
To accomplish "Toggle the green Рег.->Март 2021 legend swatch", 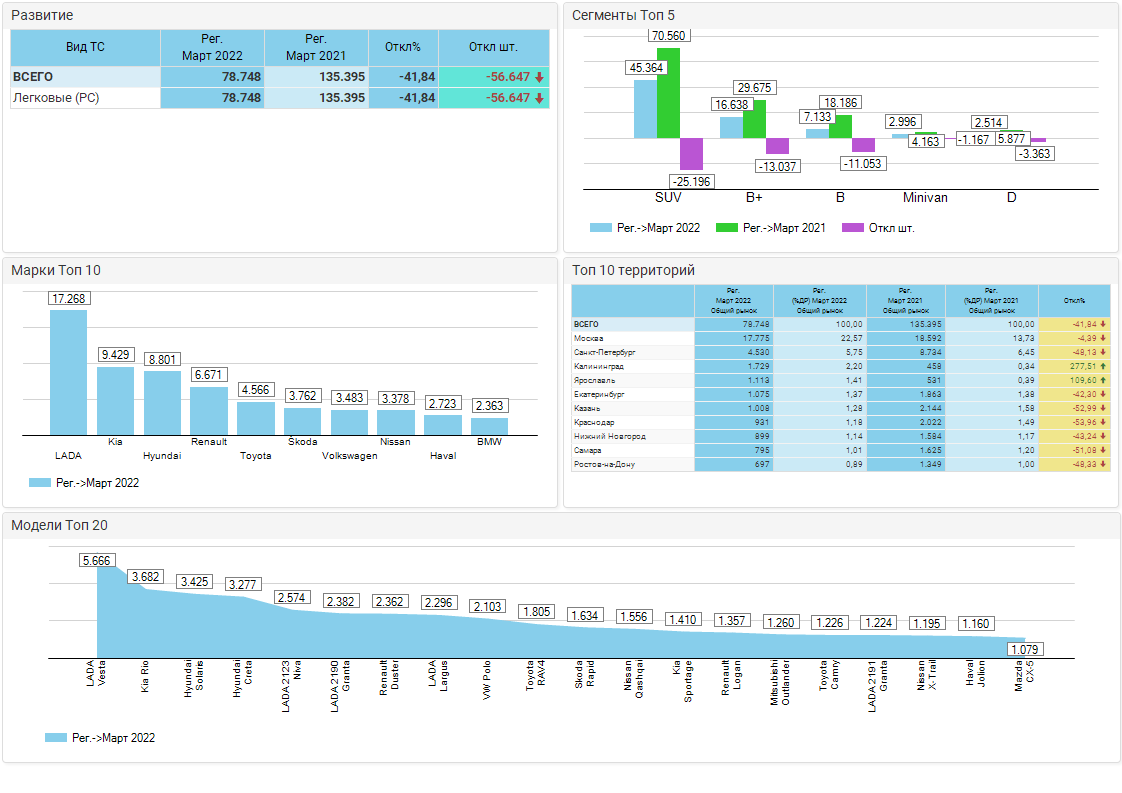I will pos(727,228).
